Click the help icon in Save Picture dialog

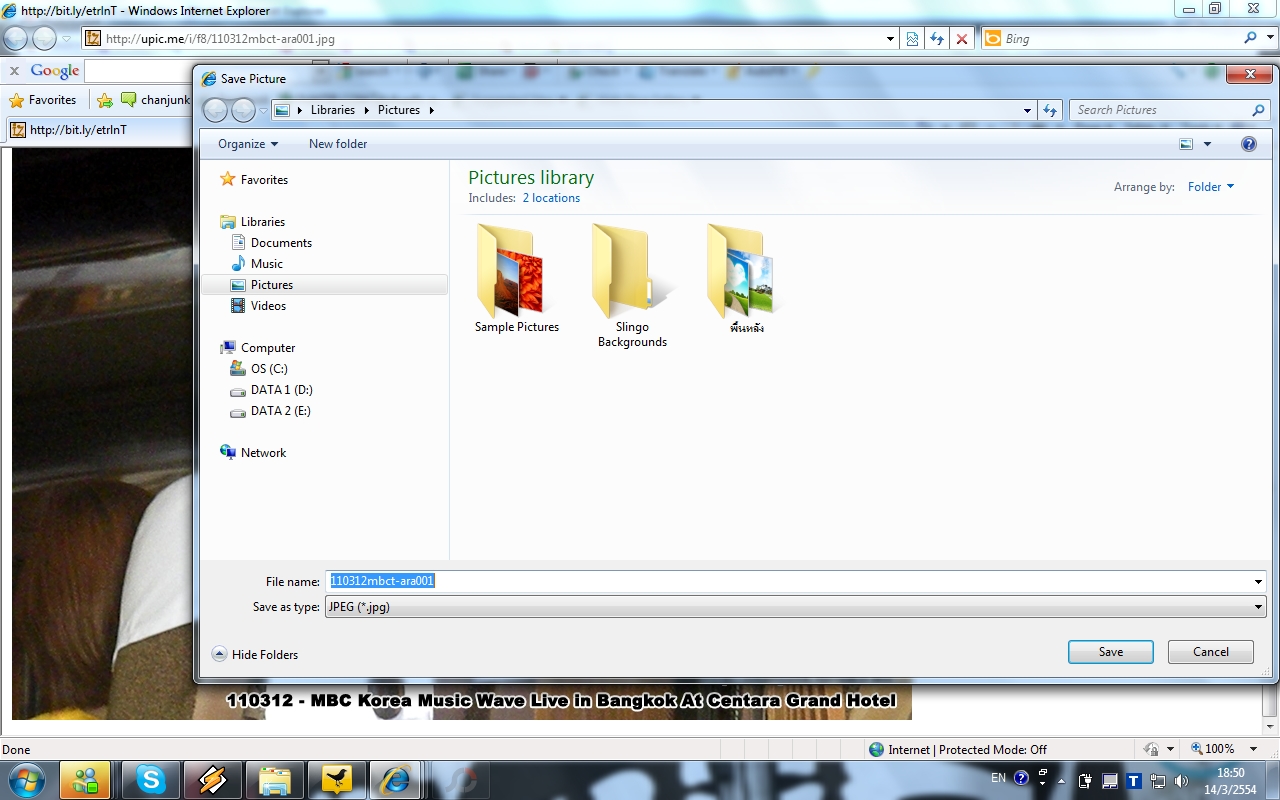[x=1248, y=144]
